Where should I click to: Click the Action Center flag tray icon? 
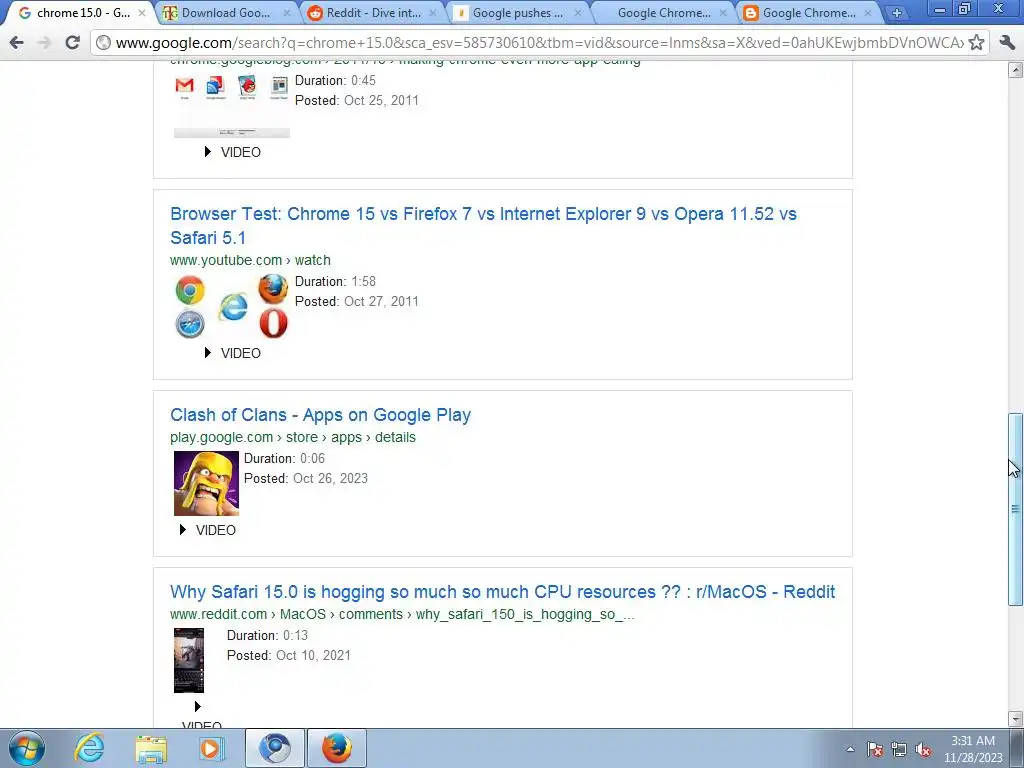874,750
